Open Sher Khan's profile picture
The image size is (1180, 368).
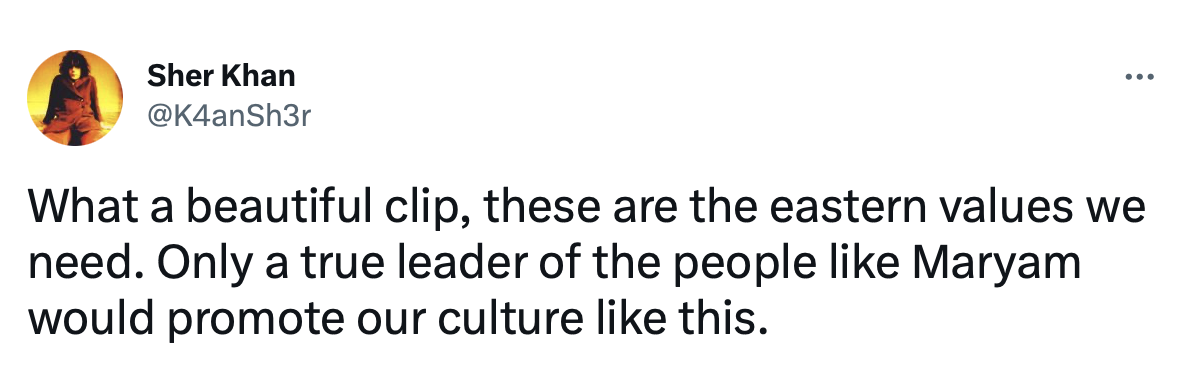pyautogui.click(x=75, y=98)
